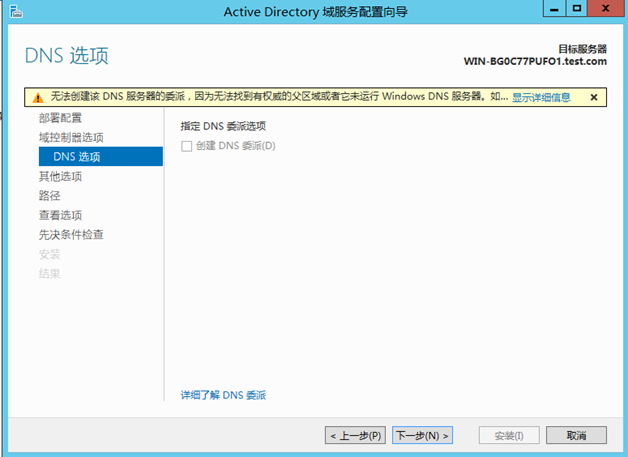Go to 域控制器选项 step
Screen dimensions: 628x457
click(71, 137)
